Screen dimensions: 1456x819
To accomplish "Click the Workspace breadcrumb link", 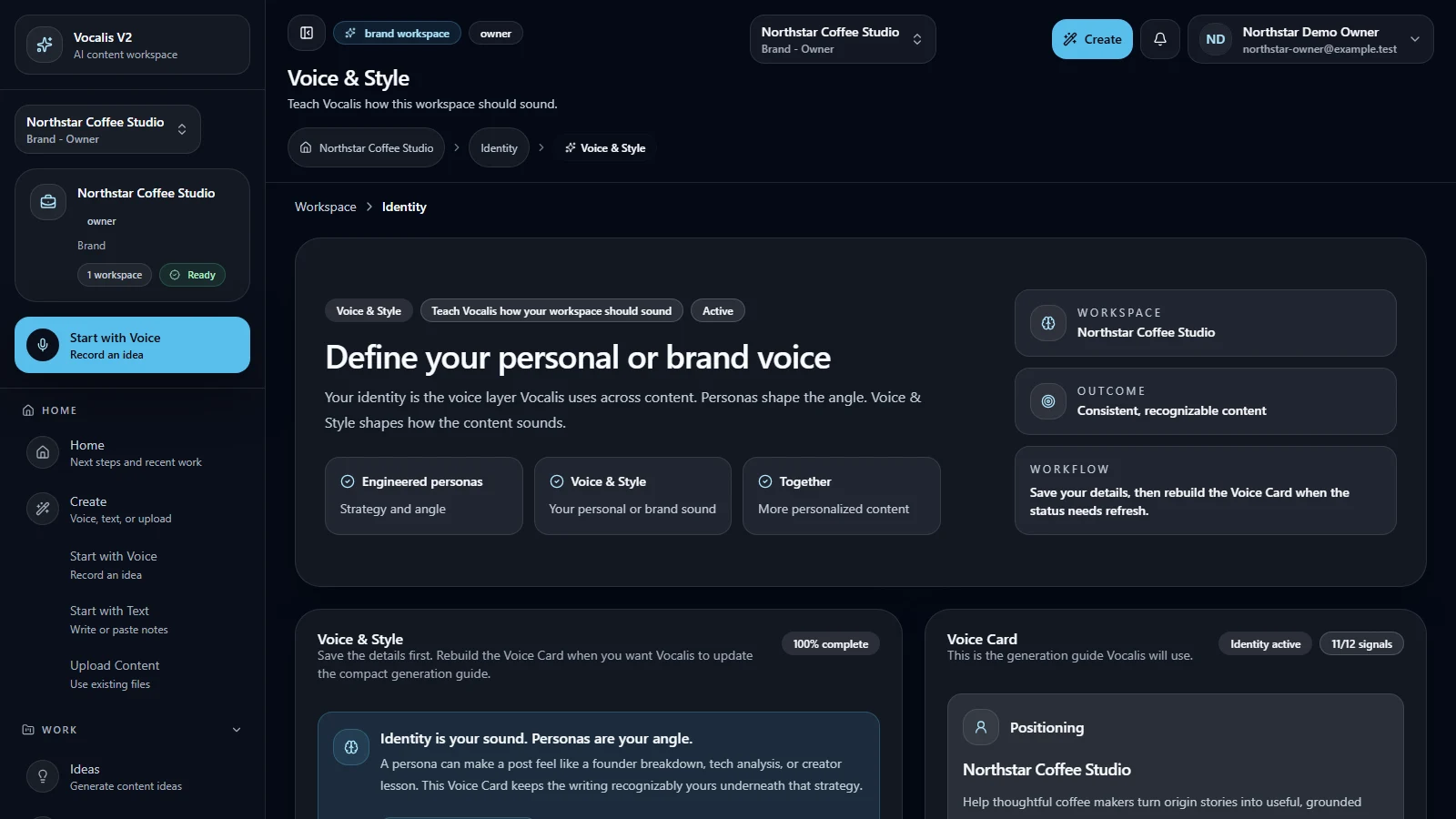I will coord(326,207).
